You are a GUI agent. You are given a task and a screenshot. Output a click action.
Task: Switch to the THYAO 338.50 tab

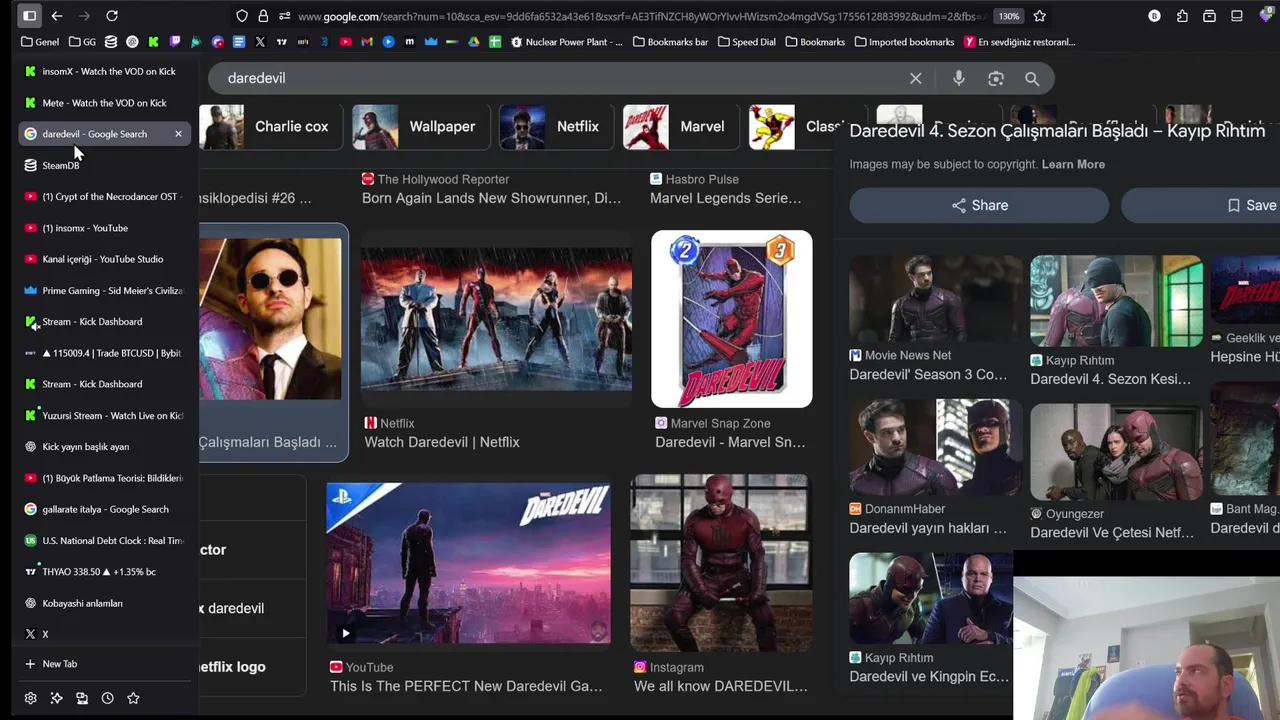104,572
